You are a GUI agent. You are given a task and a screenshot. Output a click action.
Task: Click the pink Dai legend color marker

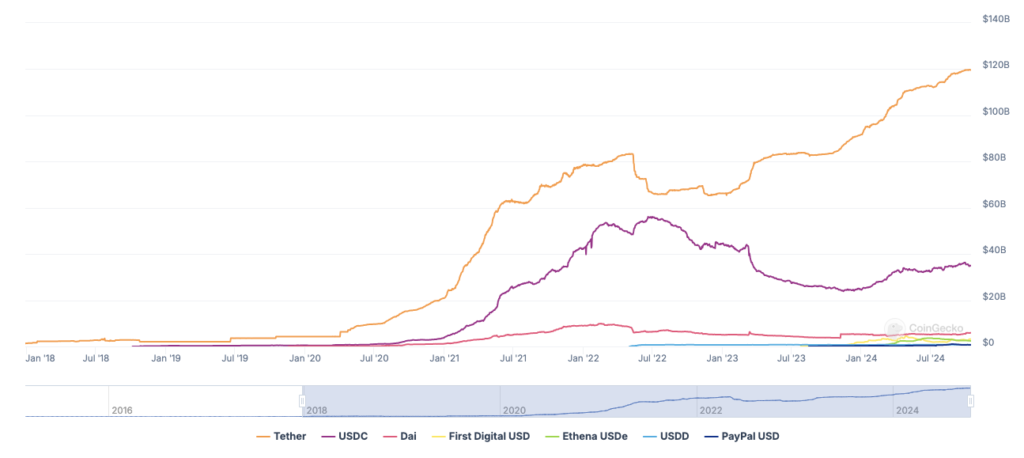pos(386,437)
